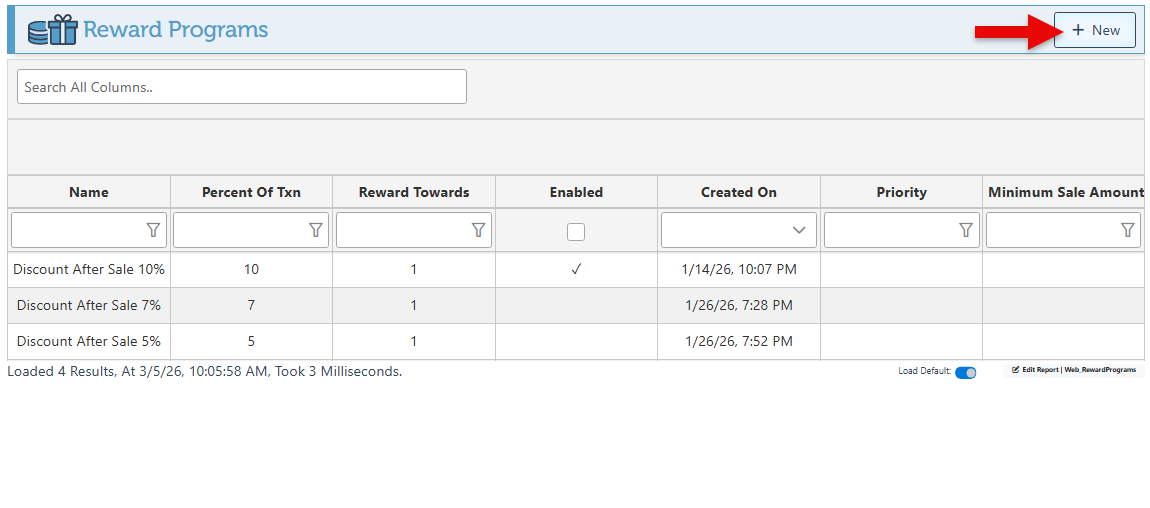Open the Discount After Sale 7% row
This screenshot has height=508, width=1150.
pyautogui.click(x=89, y=305)
